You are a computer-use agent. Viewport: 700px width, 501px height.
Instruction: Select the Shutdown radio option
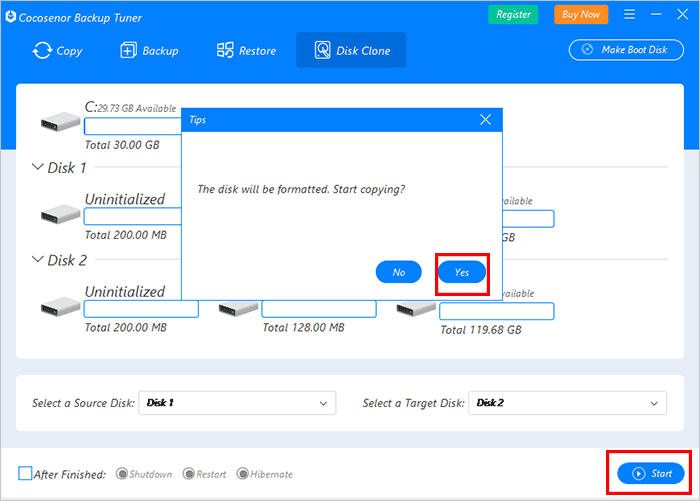tap(121, 473)
